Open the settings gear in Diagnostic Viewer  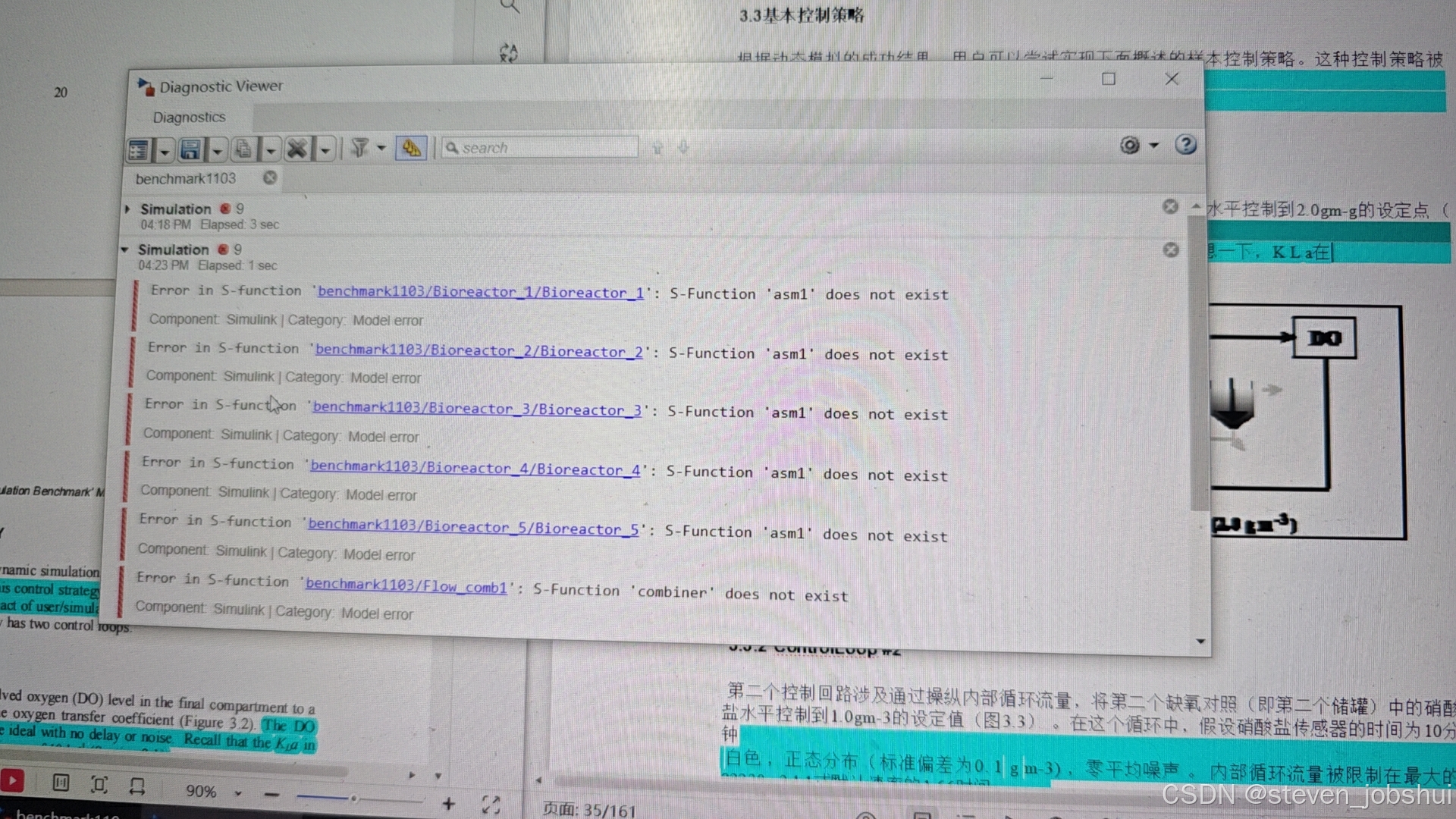tap(1129, 146)
